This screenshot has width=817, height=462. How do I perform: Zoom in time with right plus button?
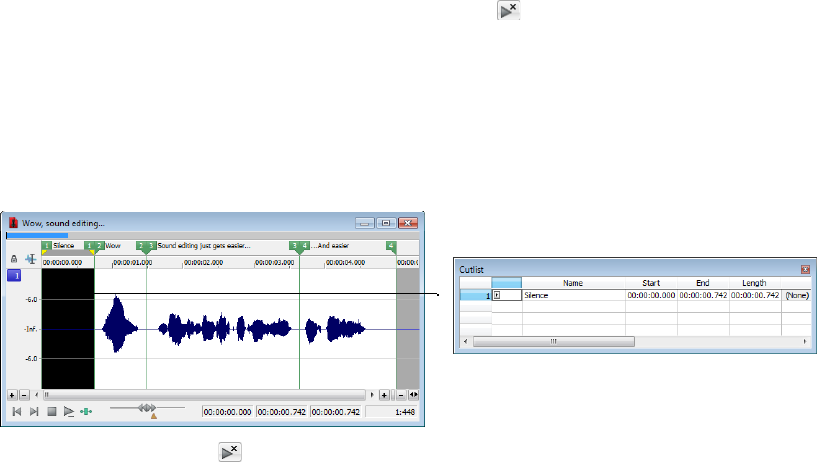(384, 395)
